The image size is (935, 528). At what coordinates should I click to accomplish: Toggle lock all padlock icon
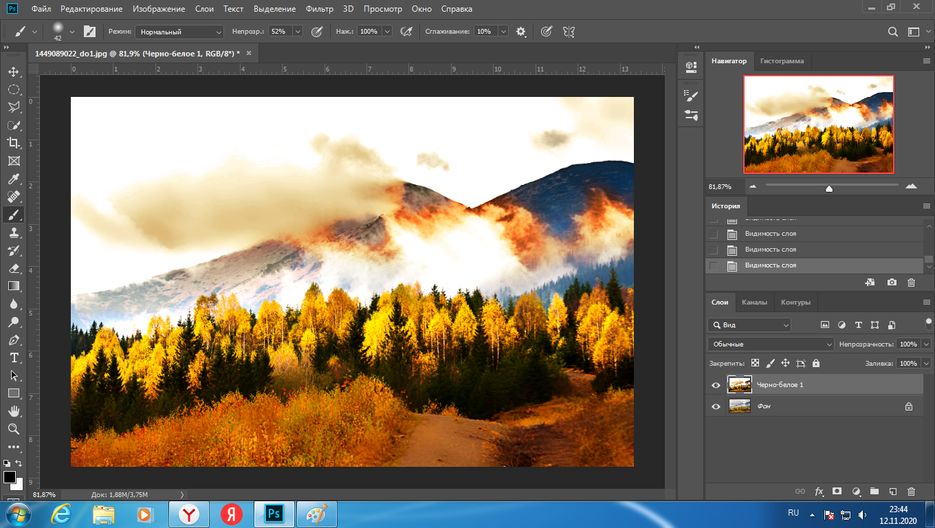click(816, 363)
